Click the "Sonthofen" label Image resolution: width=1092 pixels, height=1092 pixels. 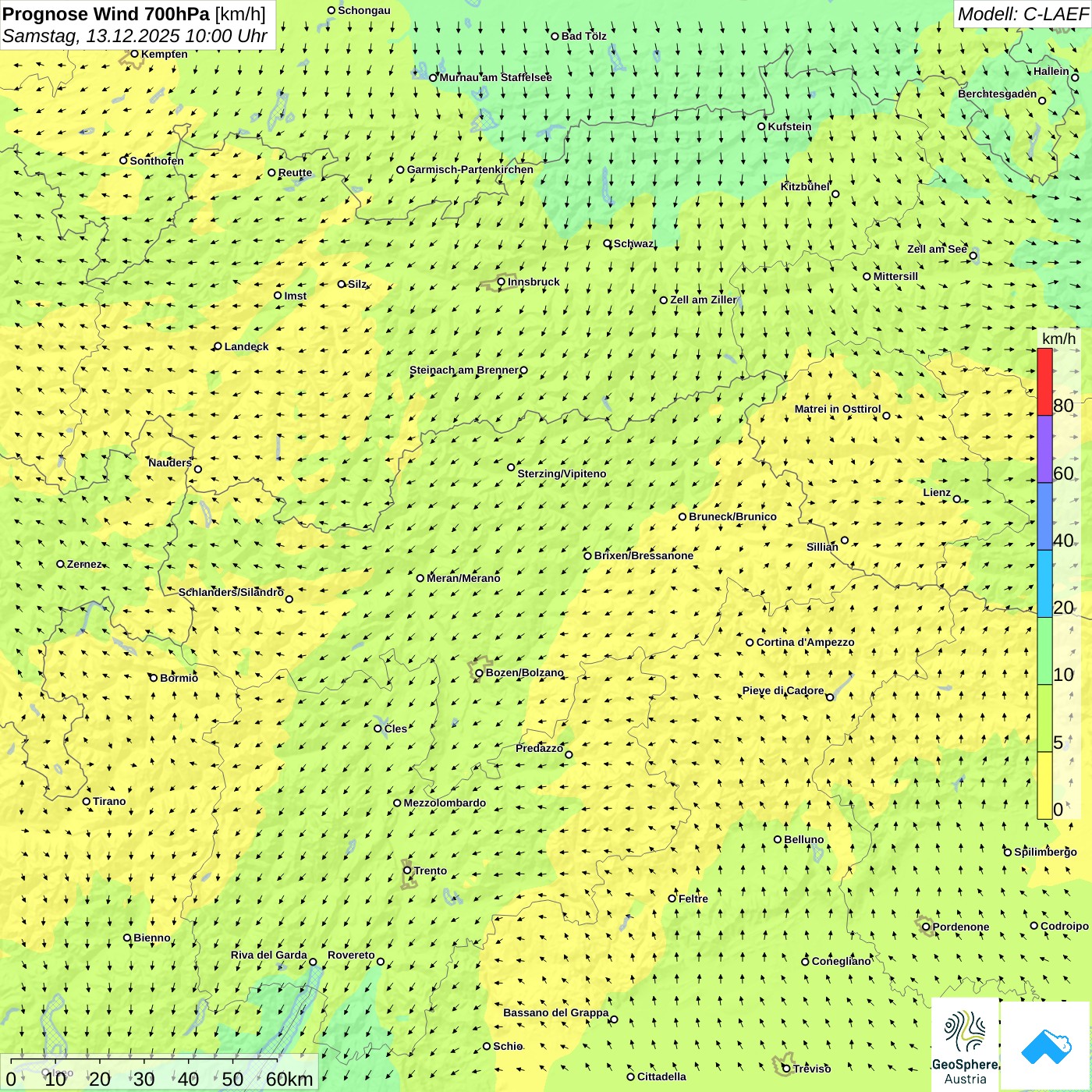point(157,161)
